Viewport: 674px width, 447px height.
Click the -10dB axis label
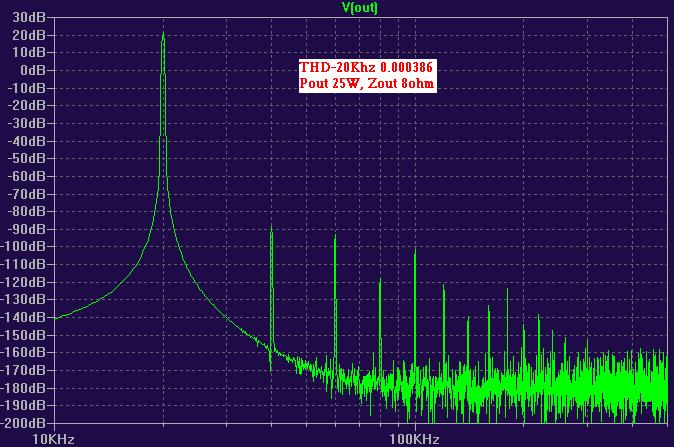click(x=27, y=88)
